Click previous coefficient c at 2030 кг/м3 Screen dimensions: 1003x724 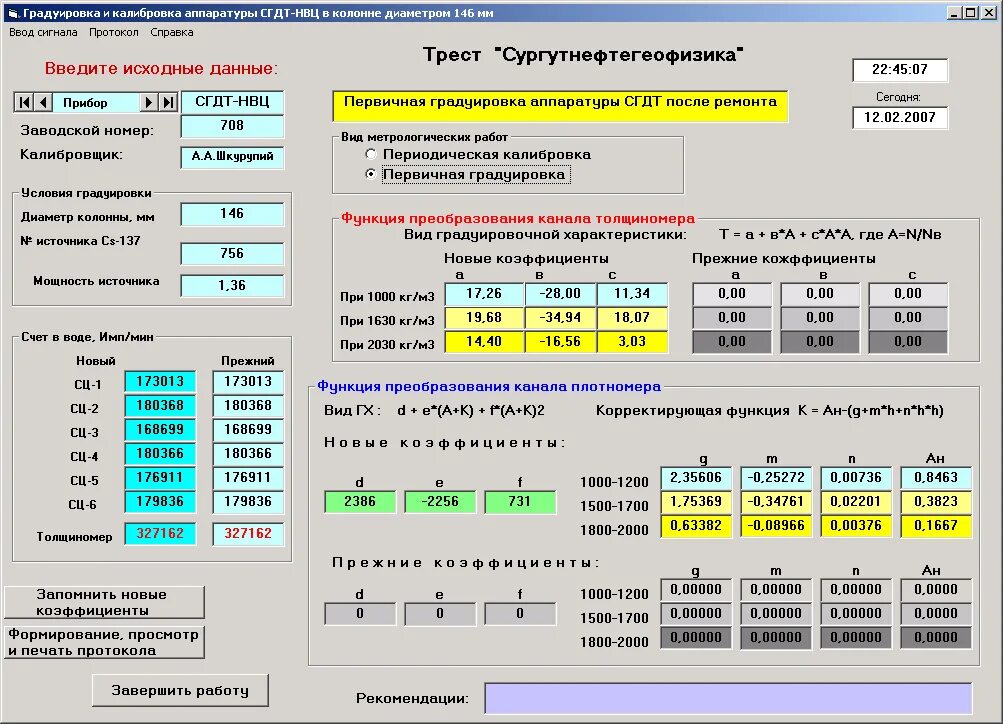click(908, 342)
